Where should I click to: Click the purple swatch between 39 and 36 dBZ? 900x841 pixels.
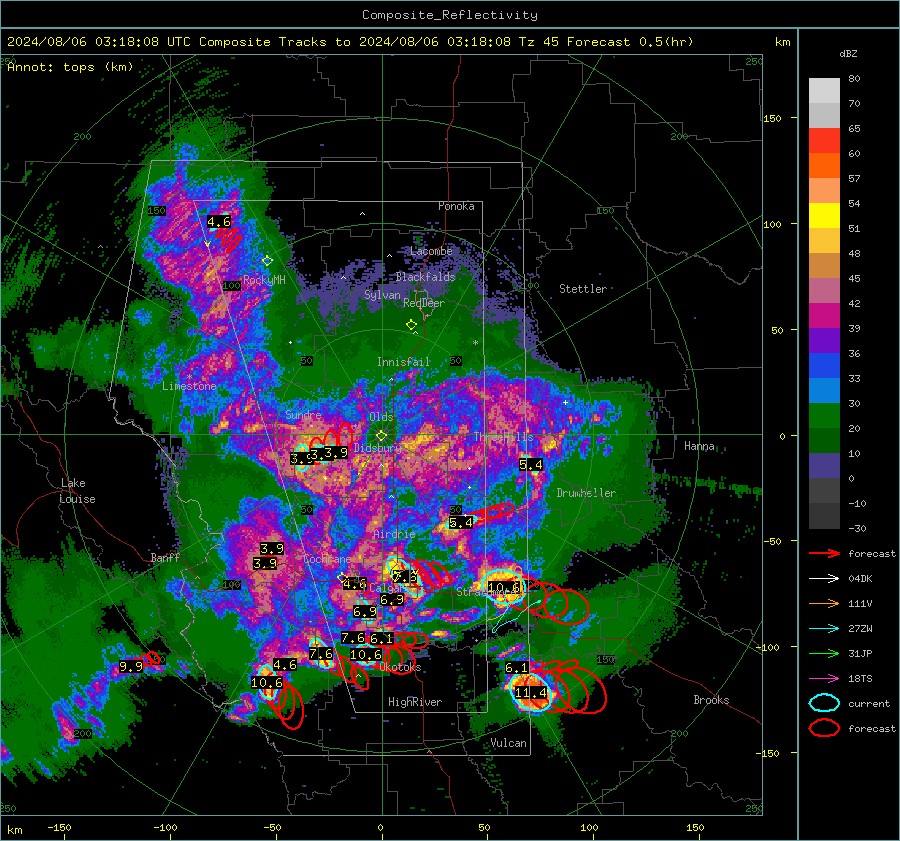click(824, 341)
